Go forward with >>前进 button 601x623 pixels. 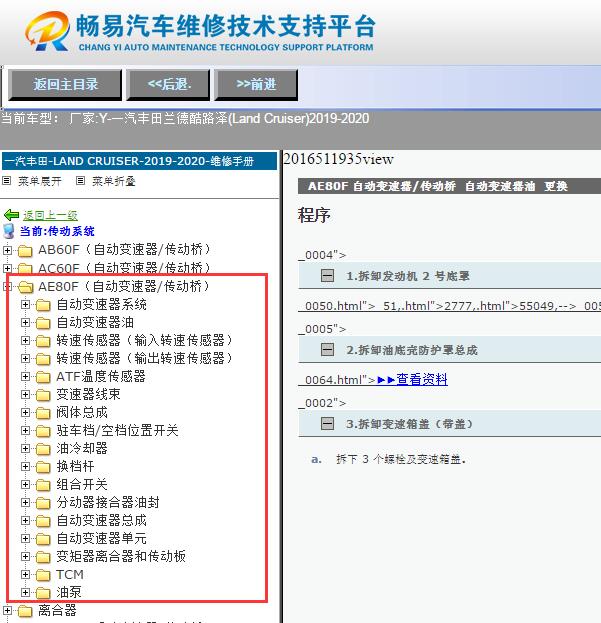[x=256, y=84]
